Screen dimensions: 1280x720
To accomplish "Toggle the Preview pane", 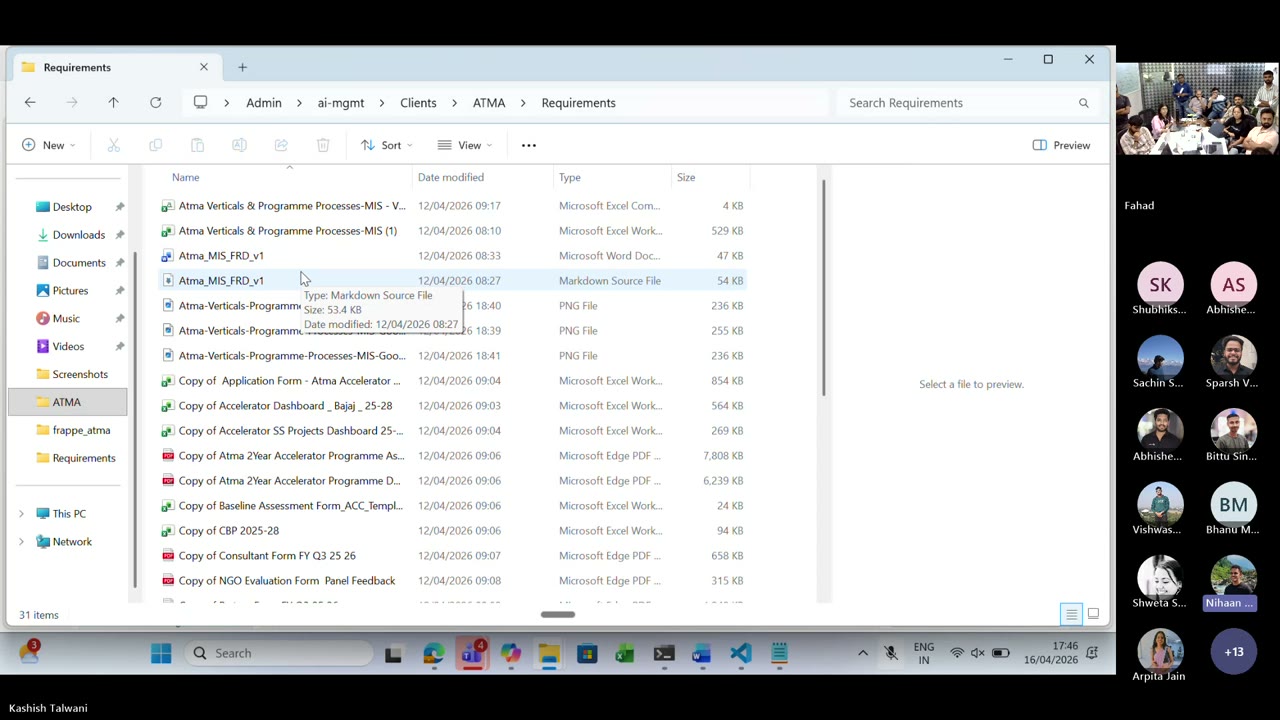I will 1061,145.
